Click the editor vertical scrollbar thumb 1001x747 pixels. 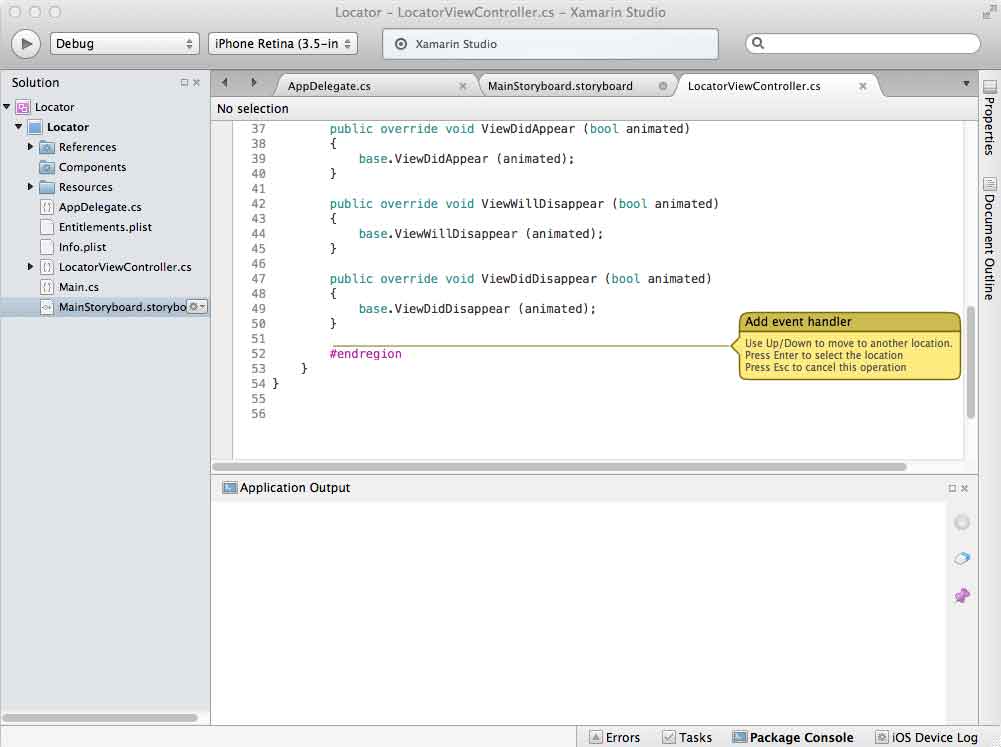971,363
